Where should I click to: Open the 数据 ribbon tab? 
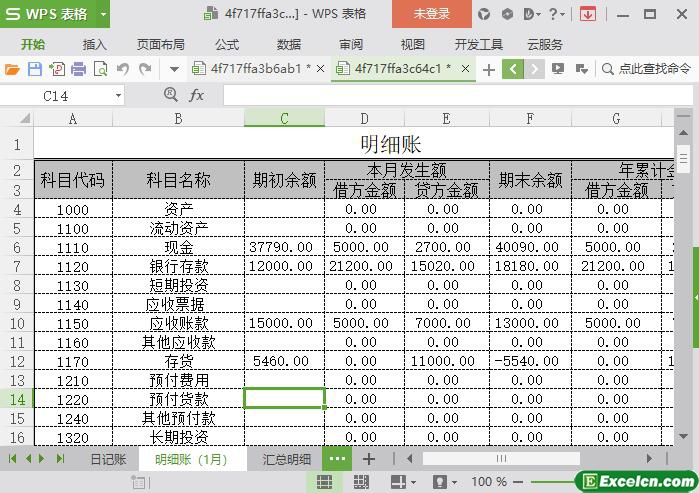click(289, 45)
